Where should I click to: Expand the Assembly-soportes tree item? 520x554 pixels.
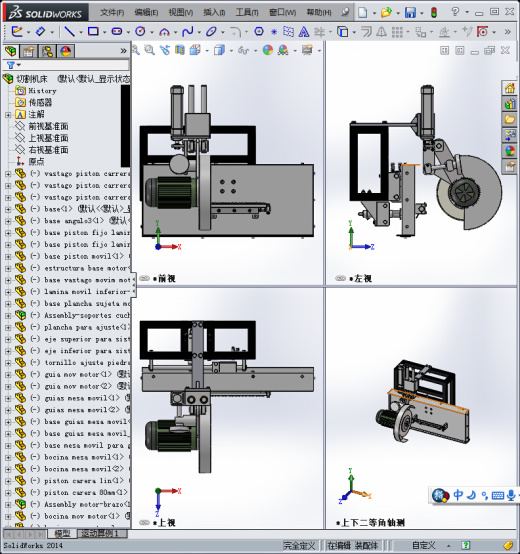click(8, 316)
